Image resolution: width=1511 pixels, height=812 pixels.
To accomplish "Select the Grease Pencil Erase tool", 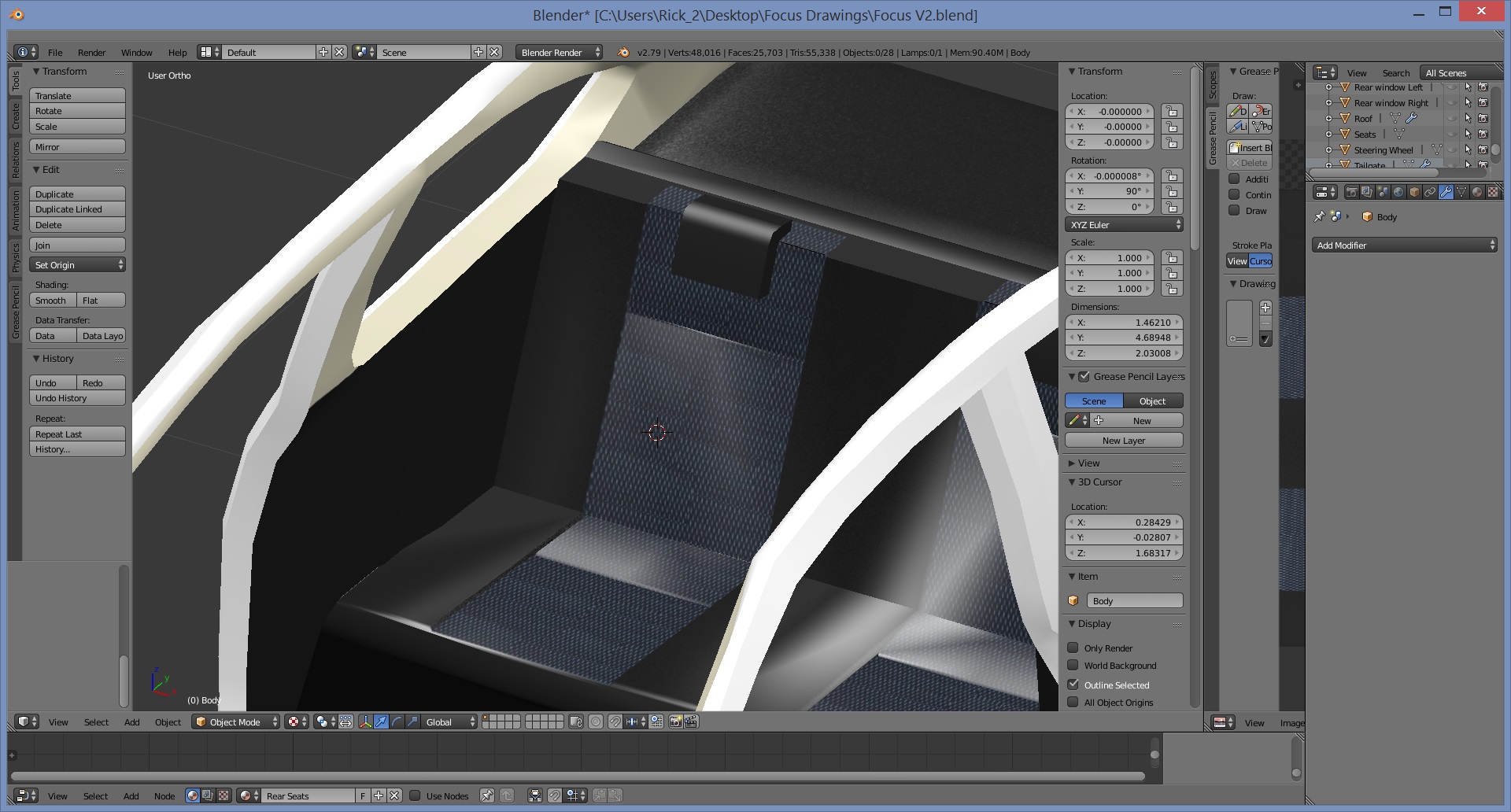I will coord(1261,111).
